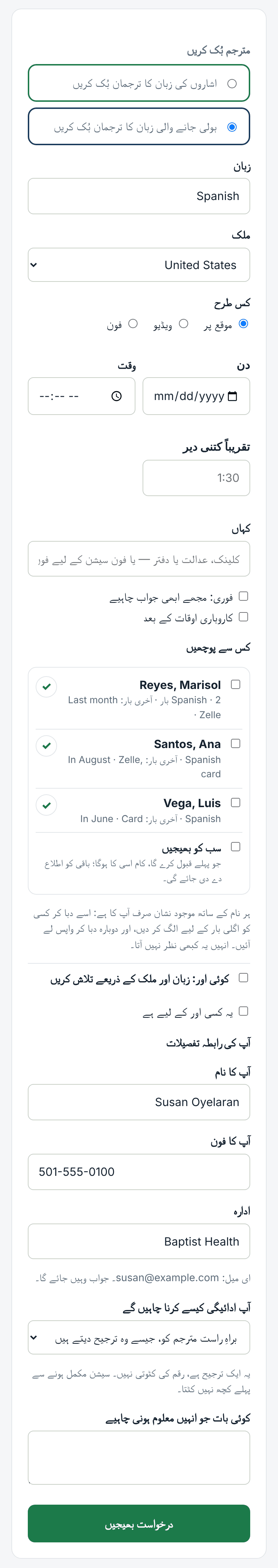Focus the phone field with 501-555-0100
278x1568 pixels.
139,1172
